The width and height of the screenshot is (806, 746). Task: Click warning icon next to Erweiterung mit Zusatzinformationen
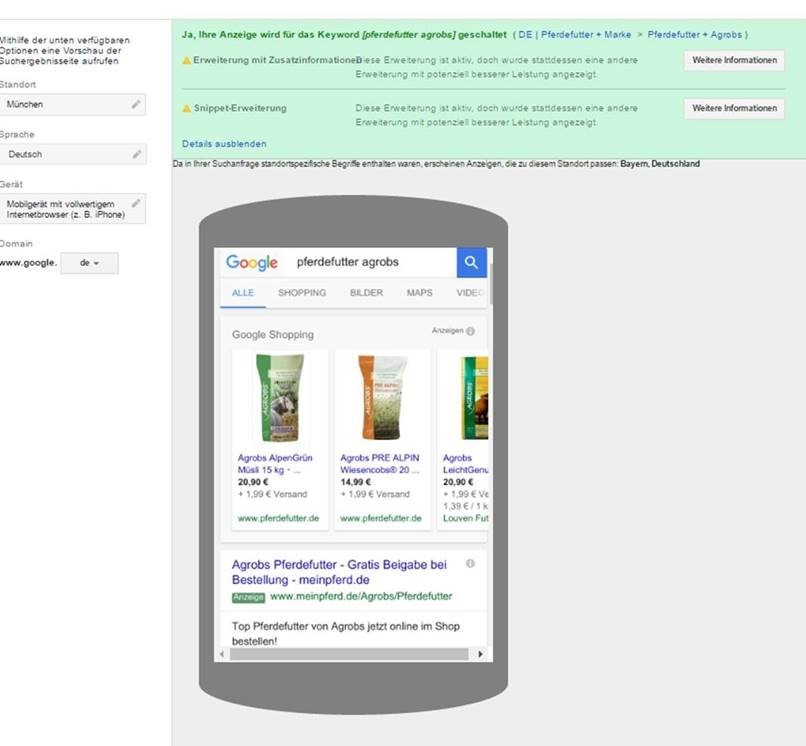(x=187, y=60)
